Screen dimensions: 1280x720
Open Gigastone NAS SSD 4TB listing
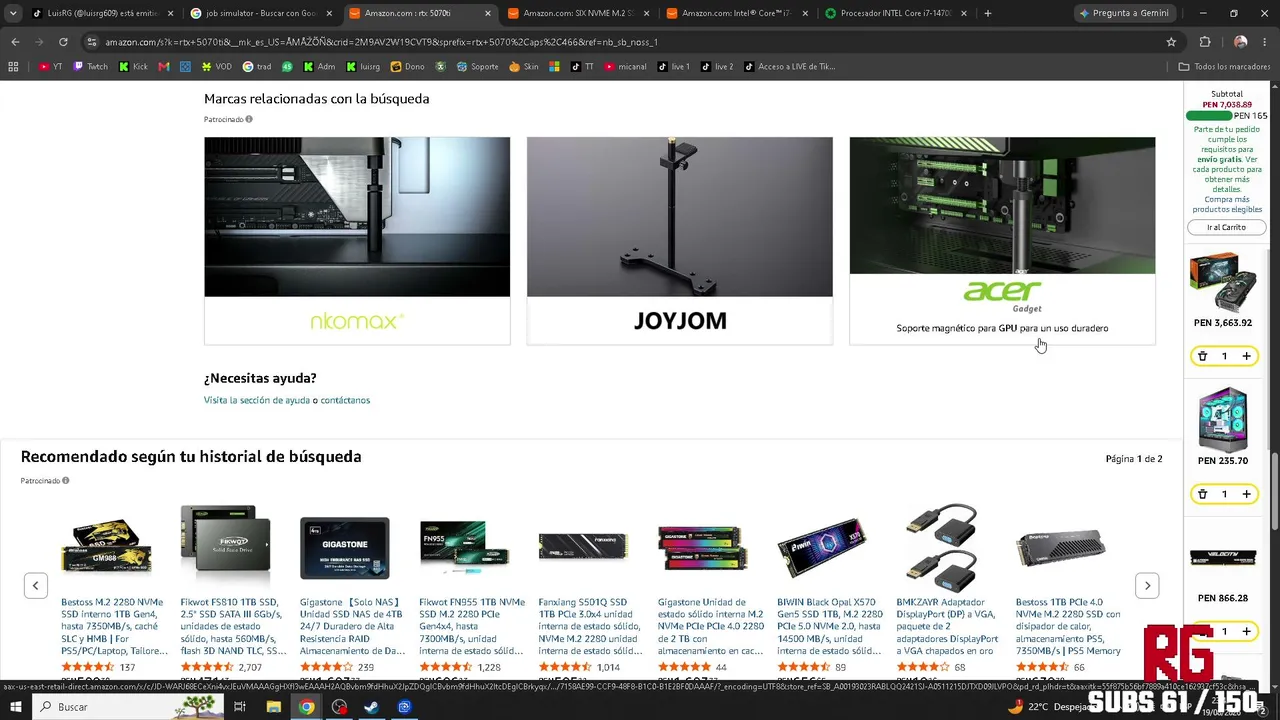(352, 626)
